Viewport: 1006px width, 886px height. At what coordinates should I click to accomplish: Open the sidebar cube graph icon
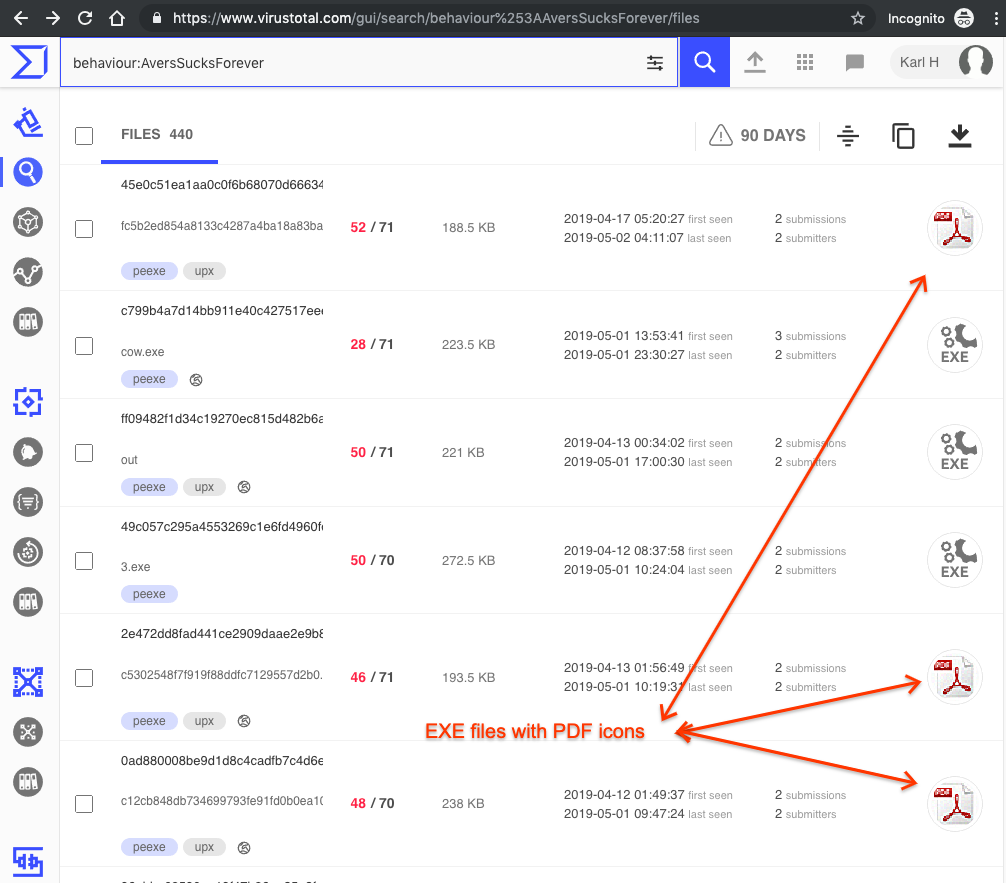click(x=28, y=222)
